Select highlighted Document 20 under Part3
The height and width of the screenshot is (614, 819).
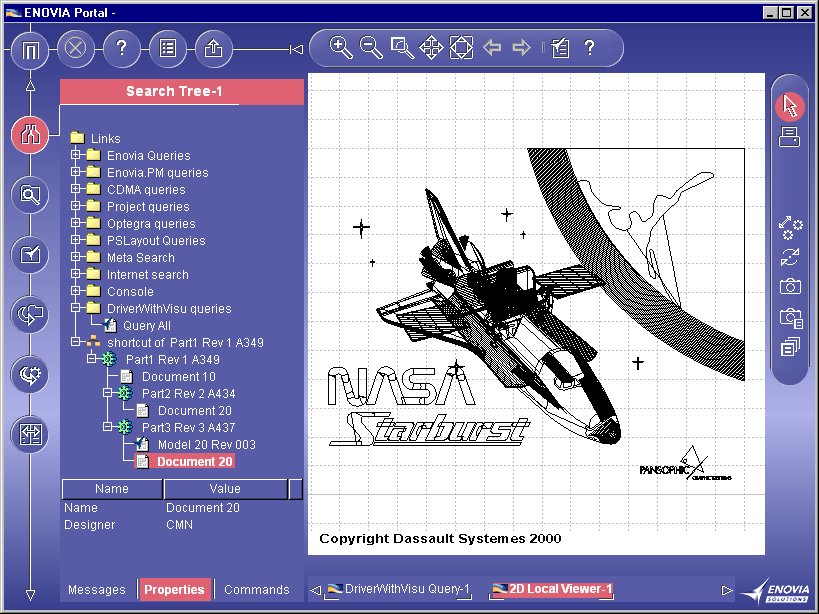click(x=194, y=462)
